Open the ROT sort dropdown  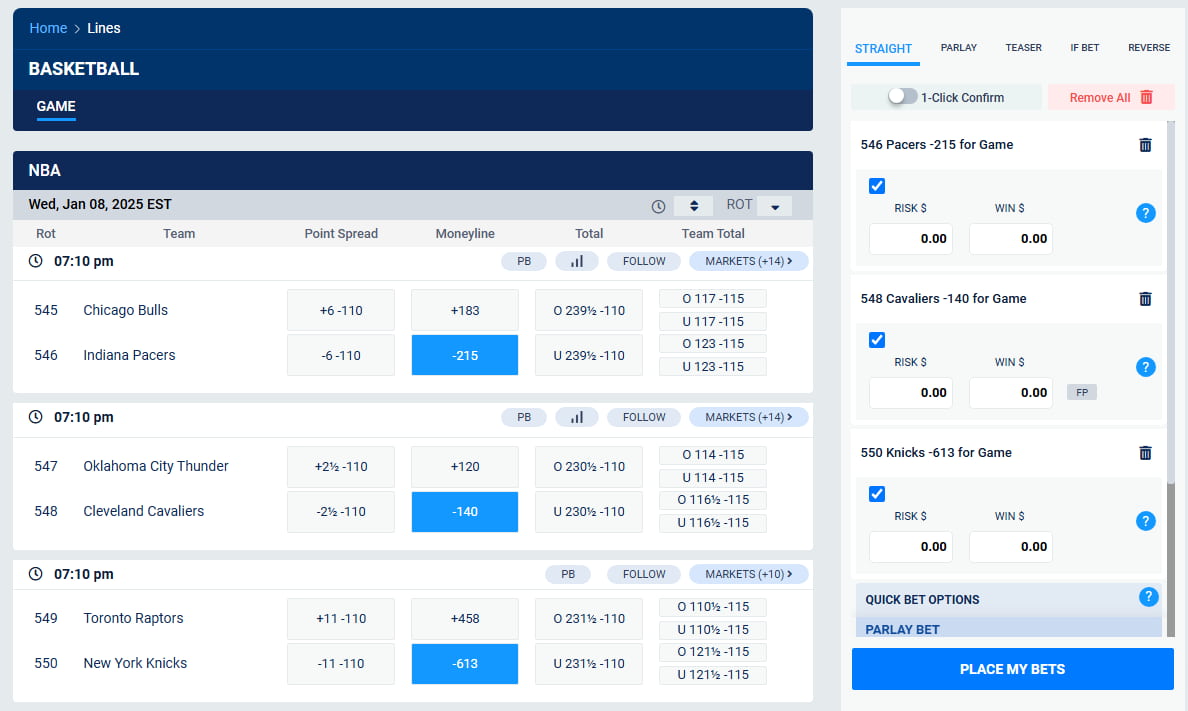[x=774, y=205]
